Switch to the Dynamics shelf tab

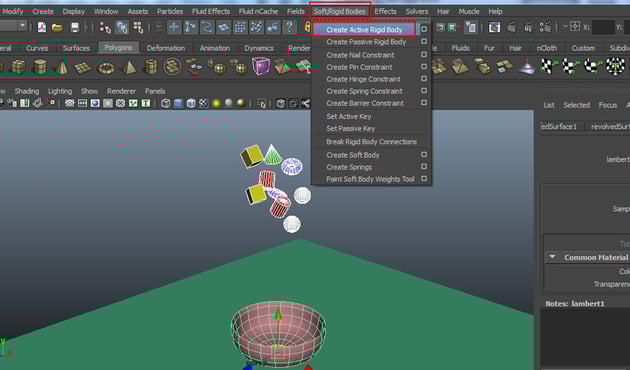point(259,48)
